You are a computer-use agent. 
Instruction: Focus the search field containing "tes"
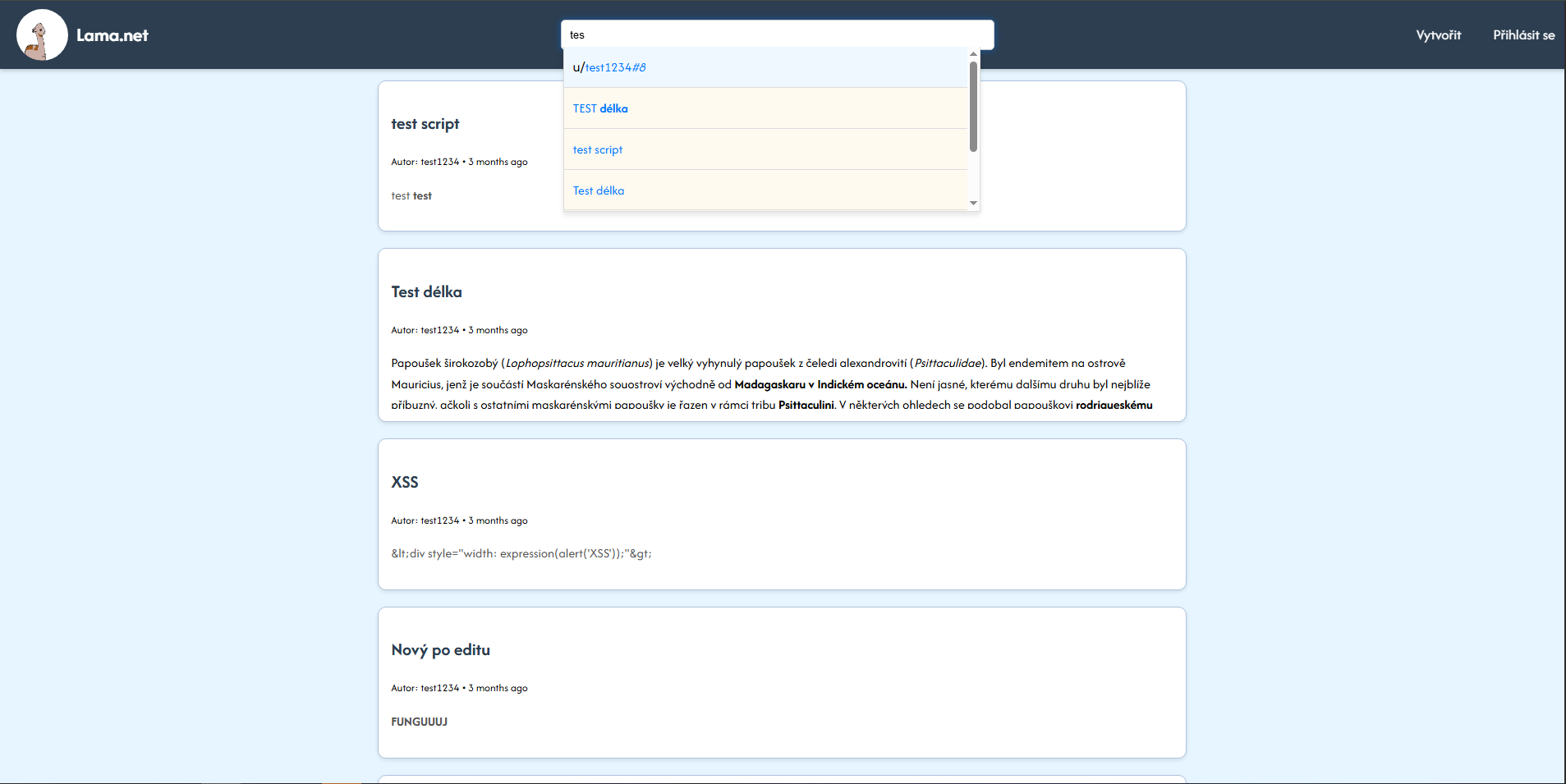coord(777,35)
